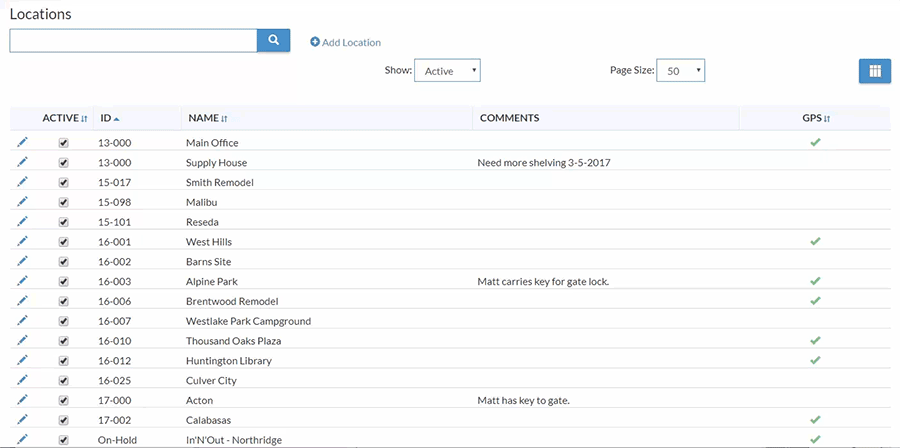This screenshot has height=448, width=900.
Task: Uncheck Active for Reseda
Action: point(64,222)
